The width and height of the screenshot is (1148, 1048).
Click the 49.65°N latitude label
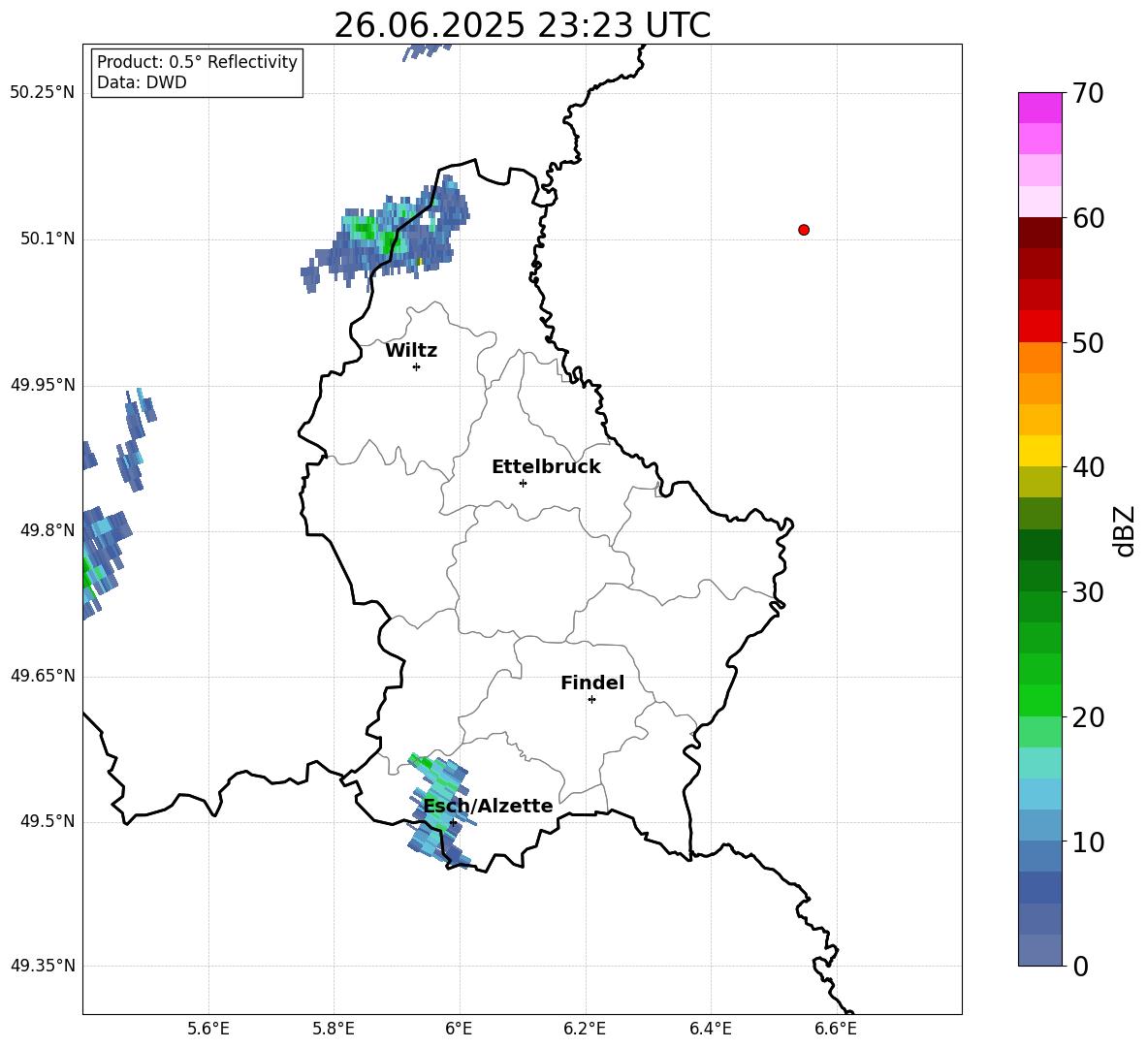point(43,676)
